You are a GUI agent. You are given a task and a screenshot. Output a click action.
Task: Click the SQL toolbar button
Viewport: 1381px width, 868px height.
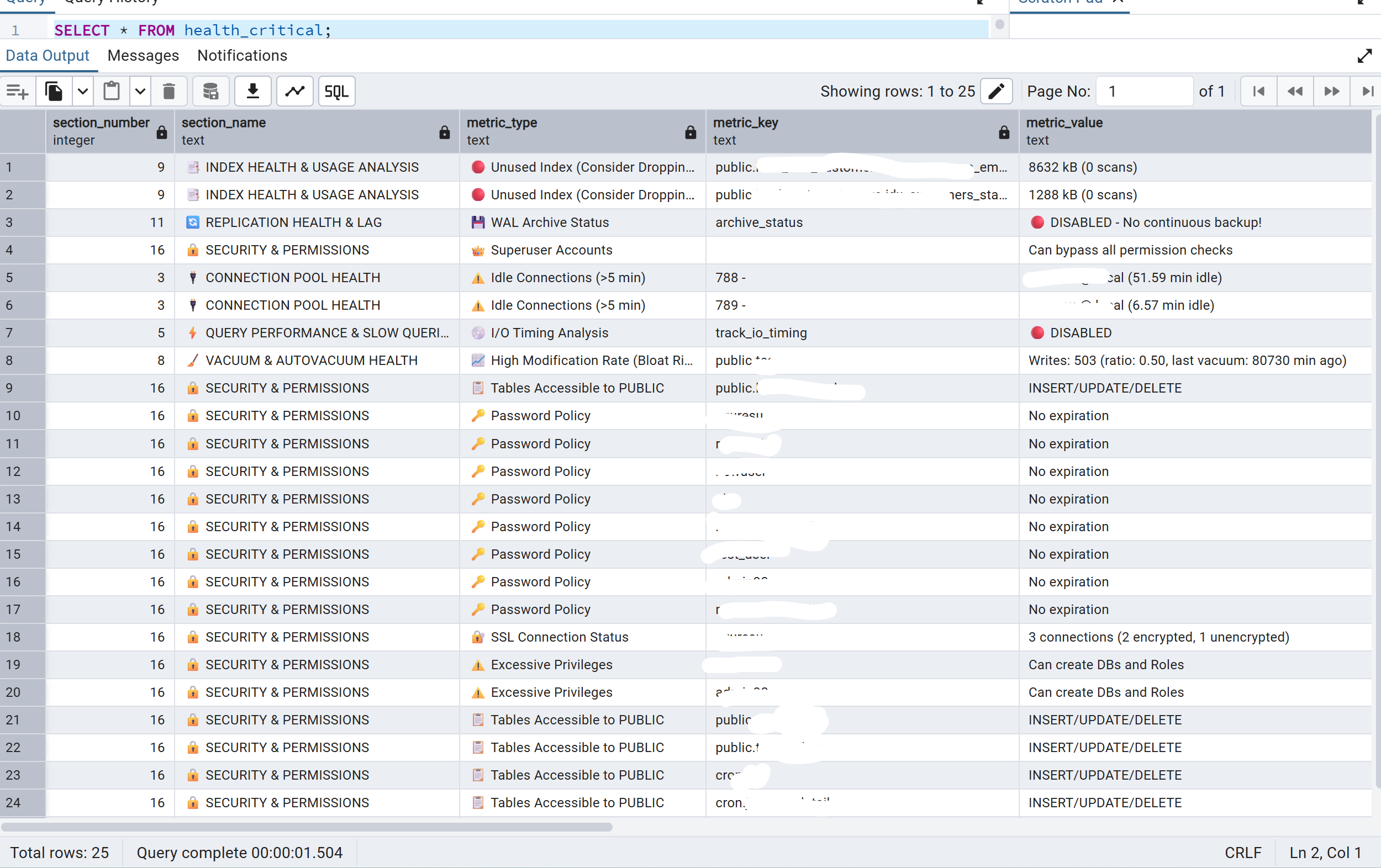coord(336,91)
